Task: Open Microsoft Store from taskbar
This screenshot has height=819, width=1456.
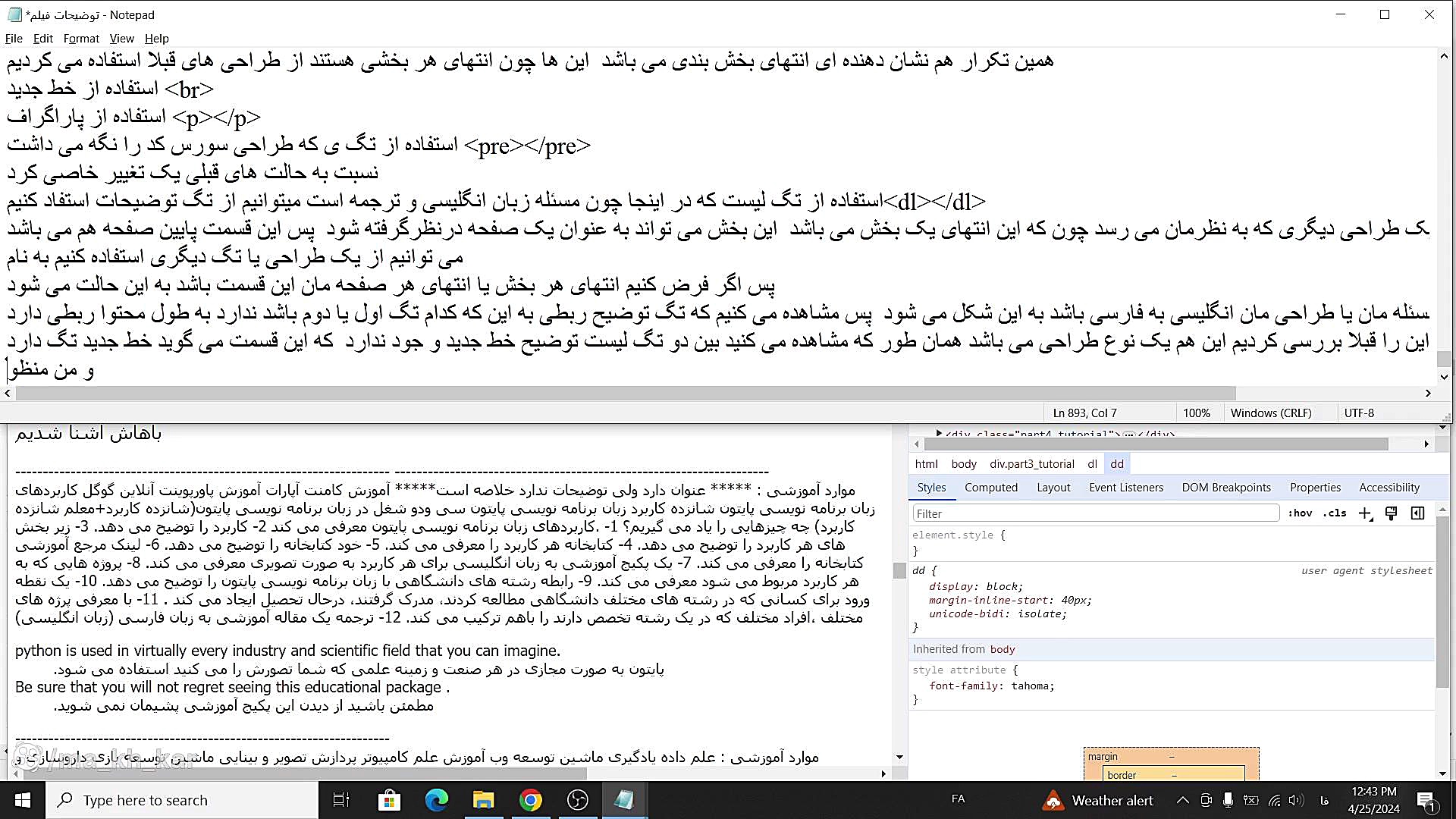Action: click(389, 800)
